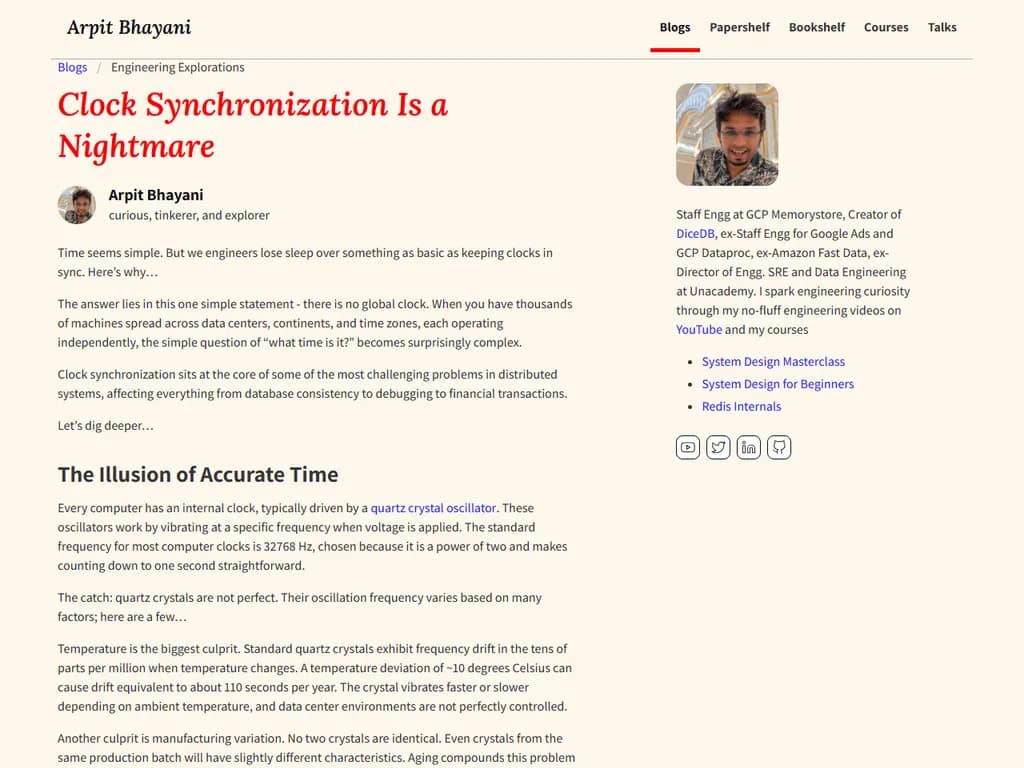Screen dimensions: 1024x768
Task: Click Engineering Explorations in the breadcrumb
Action: 178,67
